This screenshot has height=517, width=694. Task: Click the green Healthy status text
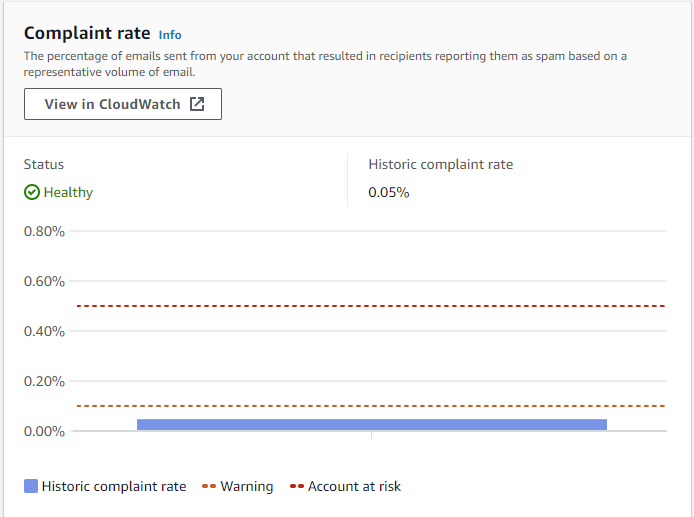click(x=68, y=192)
